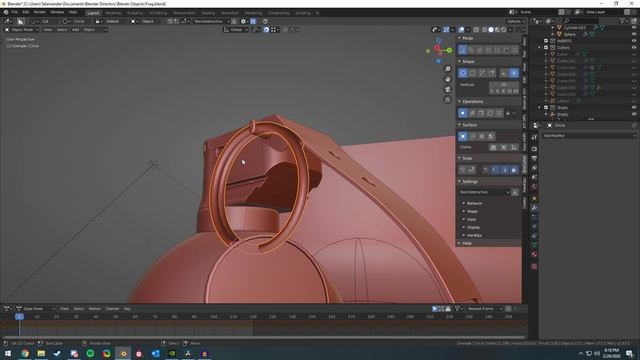Click the current frame marker in the timeline

click(x=19, y=316)
